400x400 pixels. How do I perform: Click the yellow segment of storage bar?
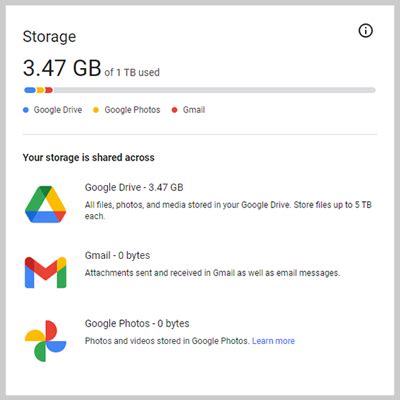pos(40,90)
